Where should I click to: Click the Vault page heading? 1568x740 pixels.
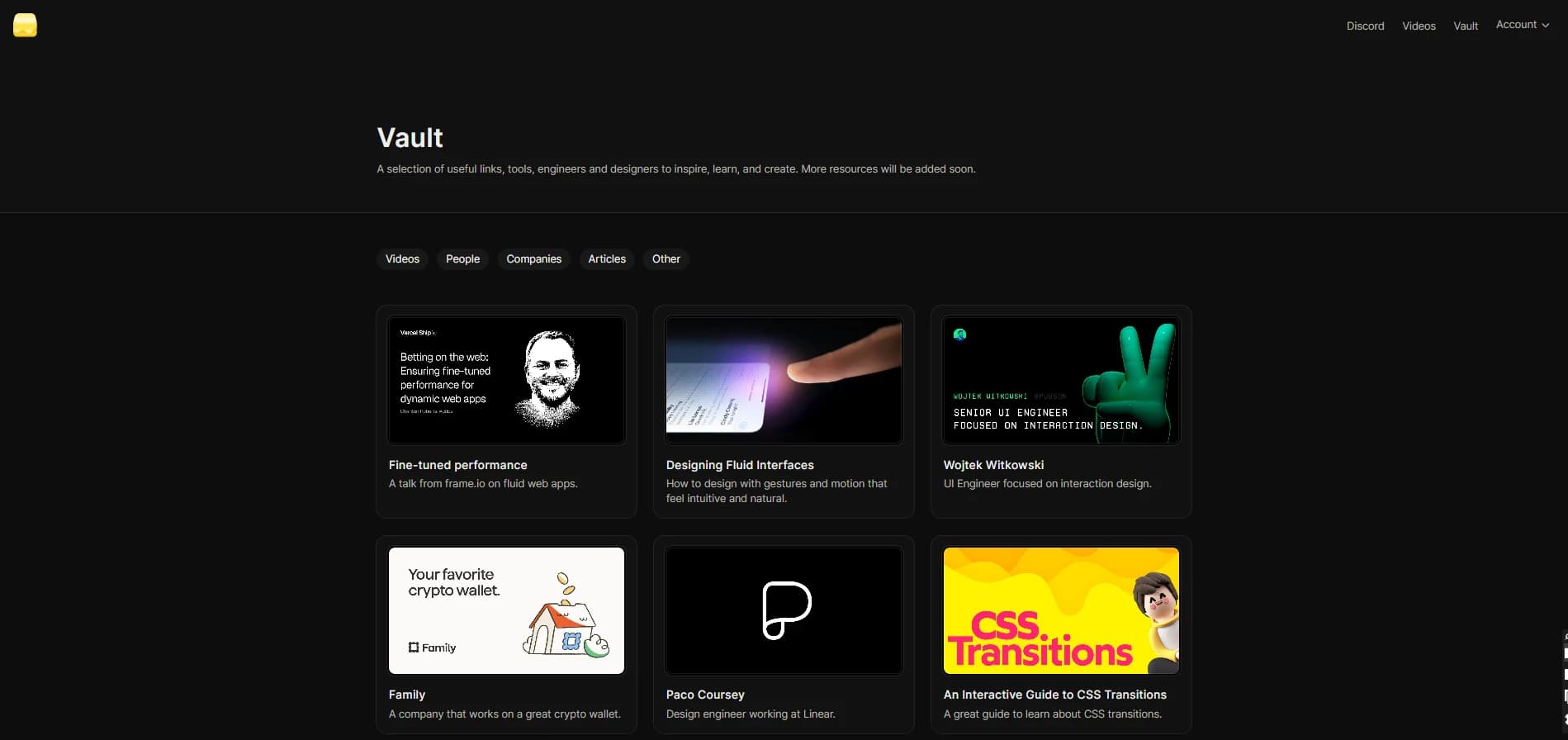(x=410, y=137)
